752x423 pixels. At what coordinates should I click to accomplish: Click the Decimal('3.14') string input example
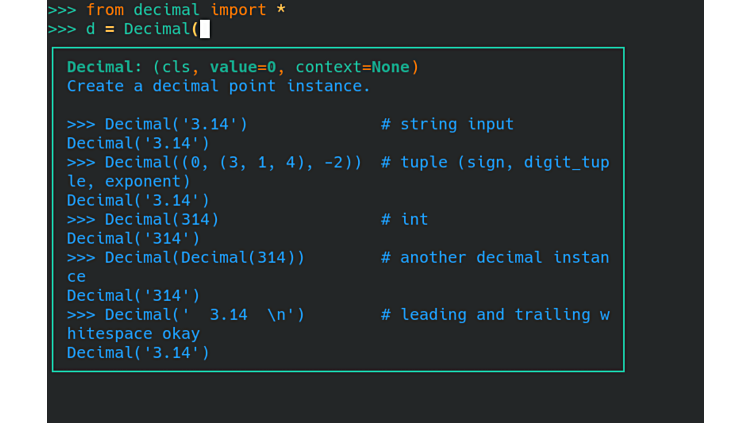coord(176,124)
